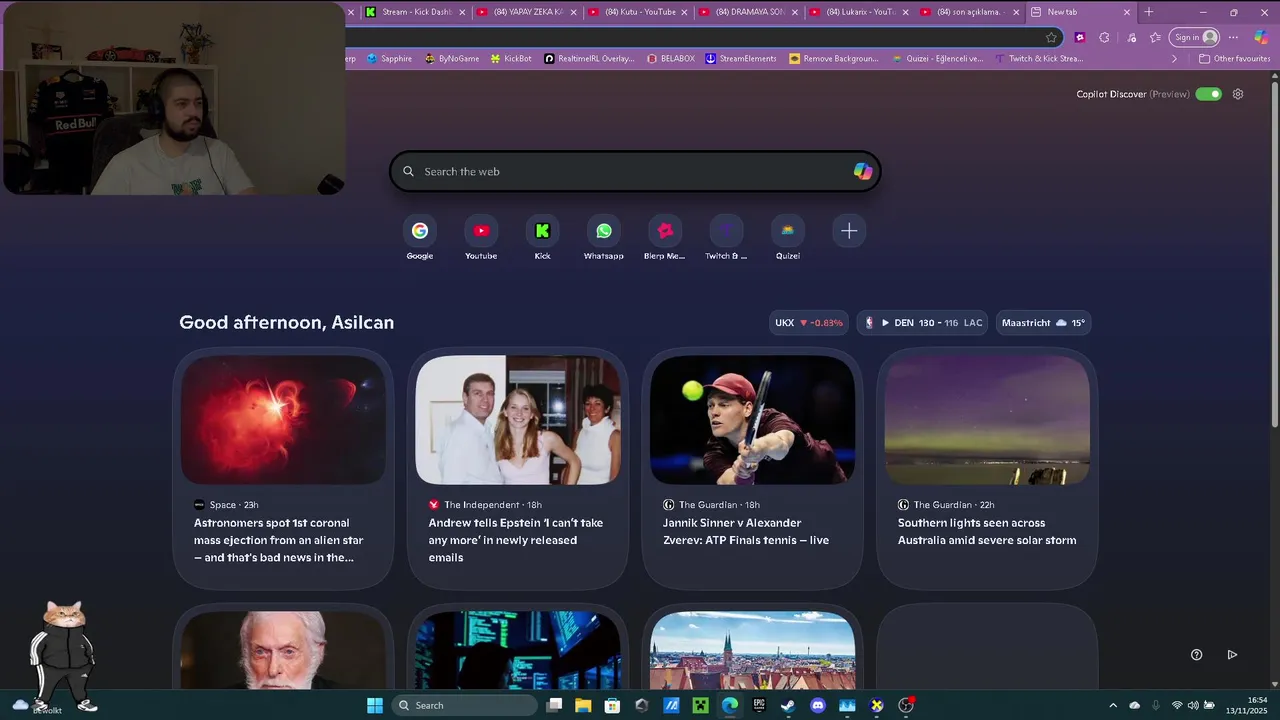Add a new quick link with plus button
The width and height of the screenshot is (1280, 720).
[x=849, y=231]
